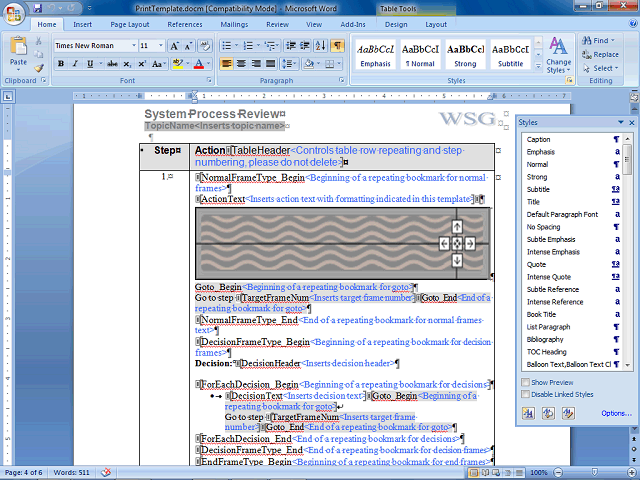
Task: Justify paragraph text
Action: coord(271,64)
